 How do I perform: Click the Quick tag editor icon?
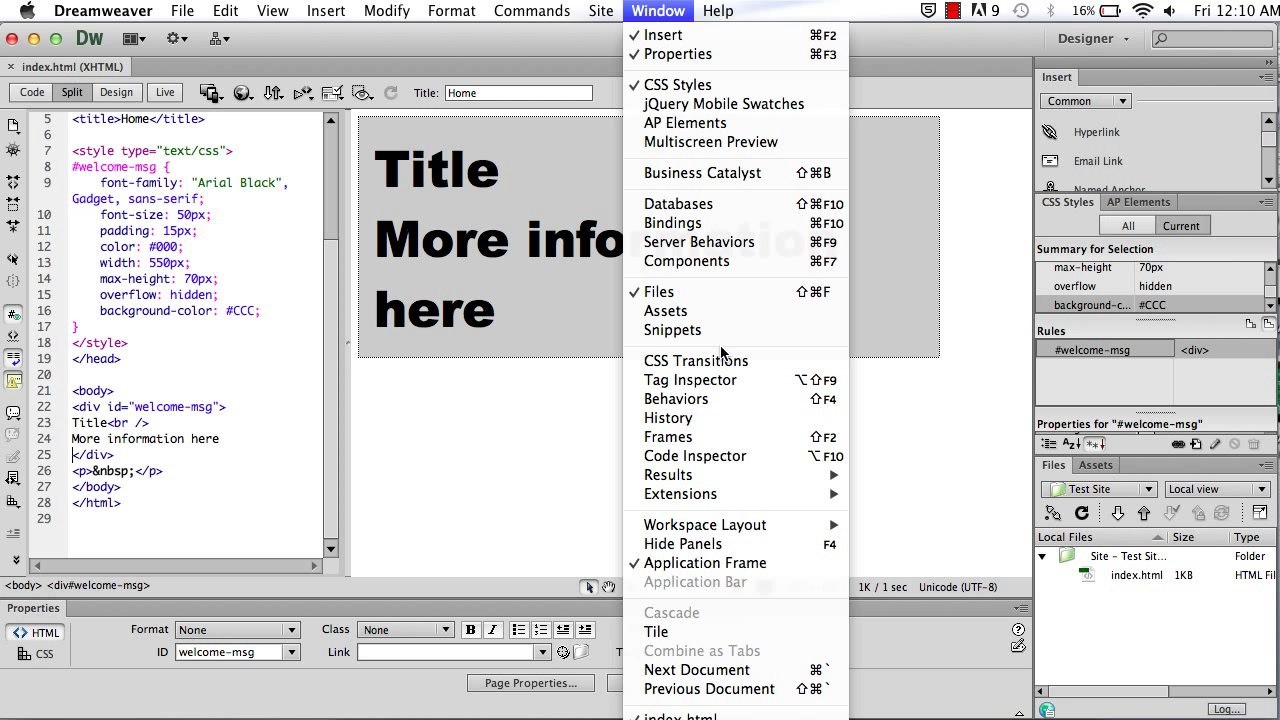(x=1018, y=646)
